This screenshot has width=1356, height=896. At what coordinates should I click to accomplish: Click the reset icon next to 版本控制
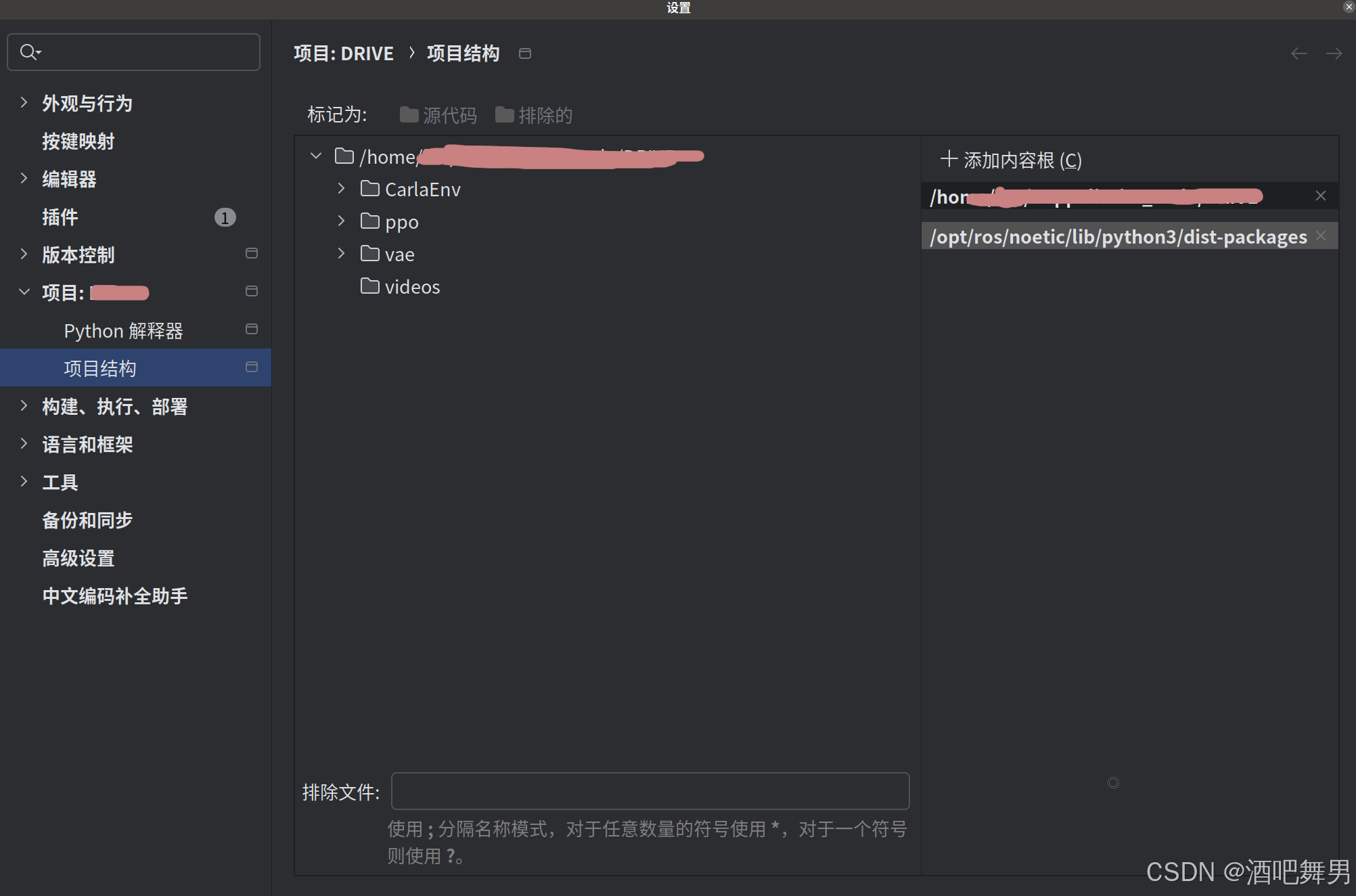coord(251,253)
